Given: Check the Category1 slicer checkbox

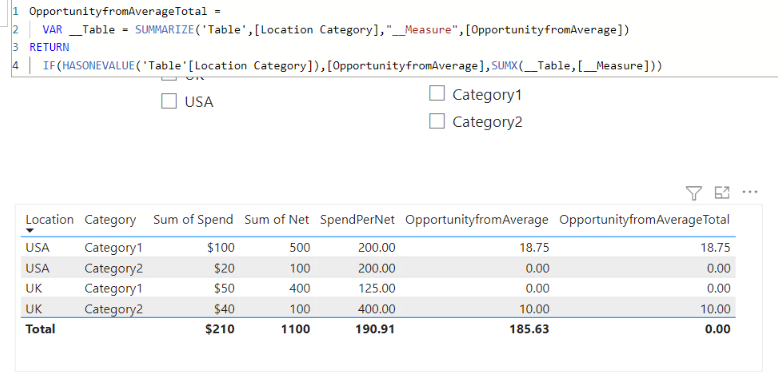Looking at the screenshot, I should point(437,93).
